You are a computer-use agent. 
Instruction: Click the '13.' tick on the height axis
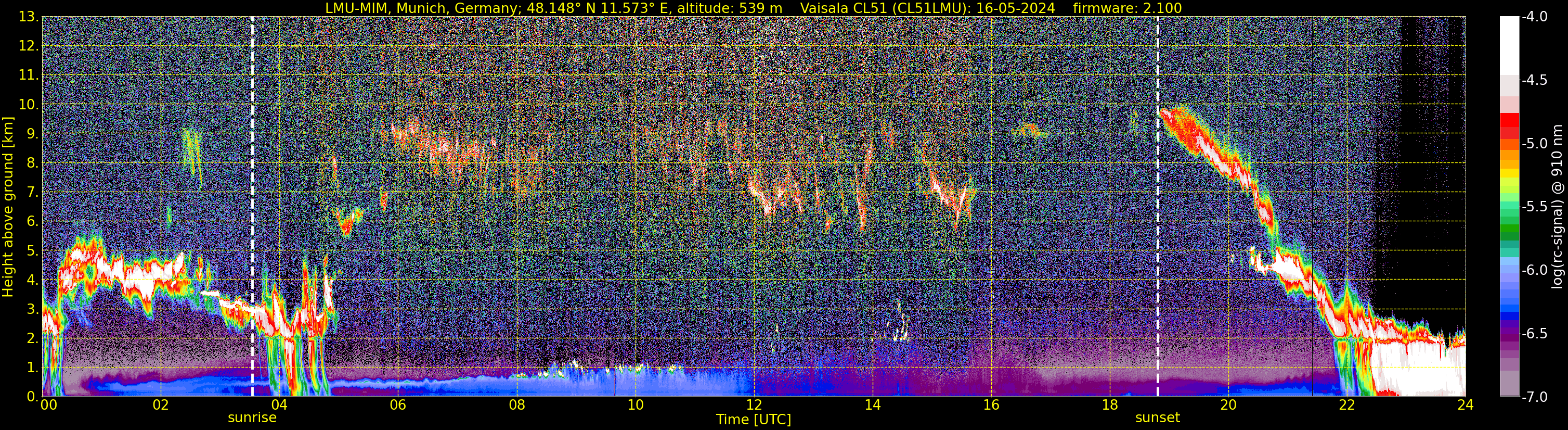coord(29,17)
